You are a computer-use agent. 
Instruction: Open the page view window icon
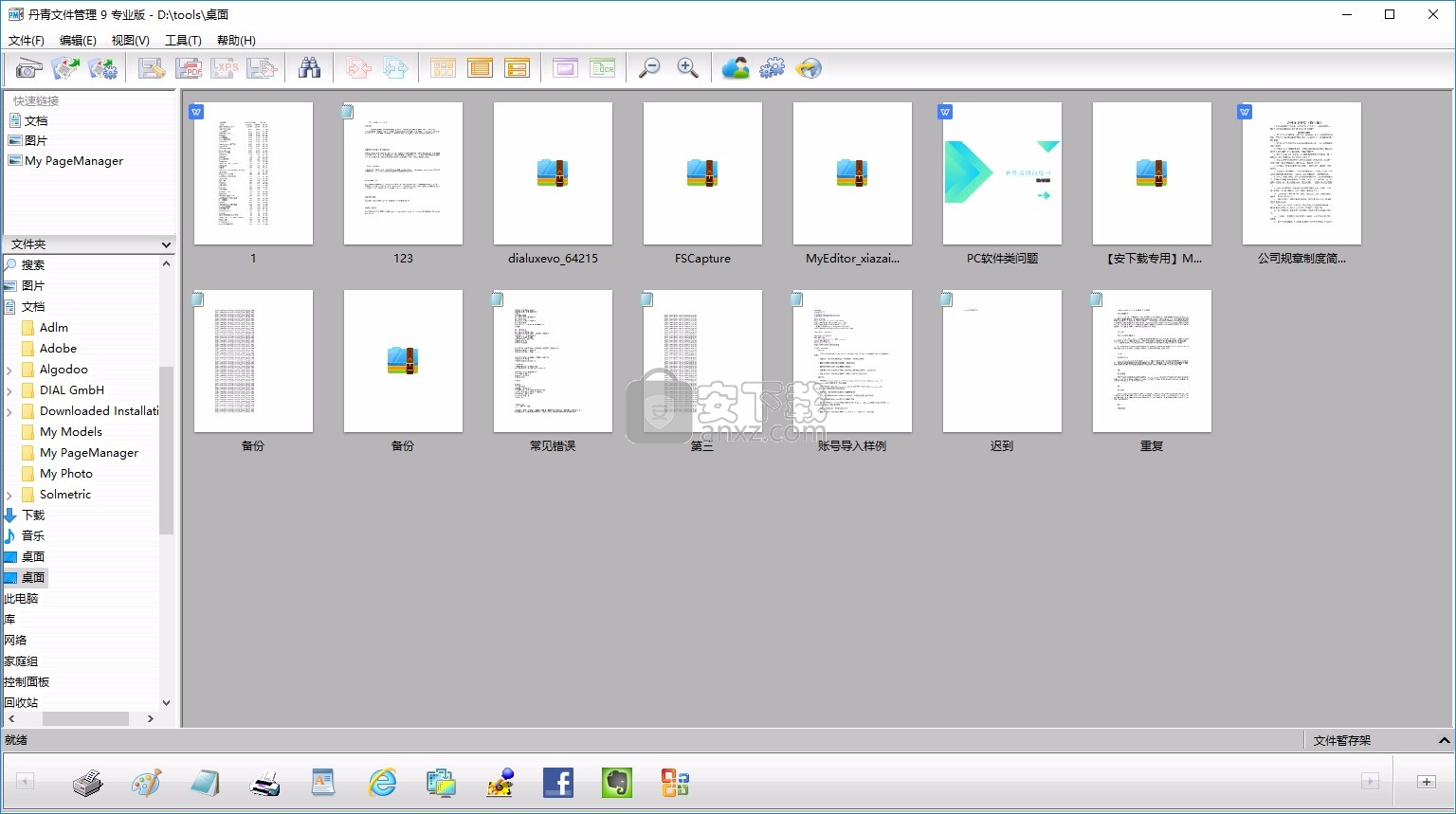pos(565,68)
